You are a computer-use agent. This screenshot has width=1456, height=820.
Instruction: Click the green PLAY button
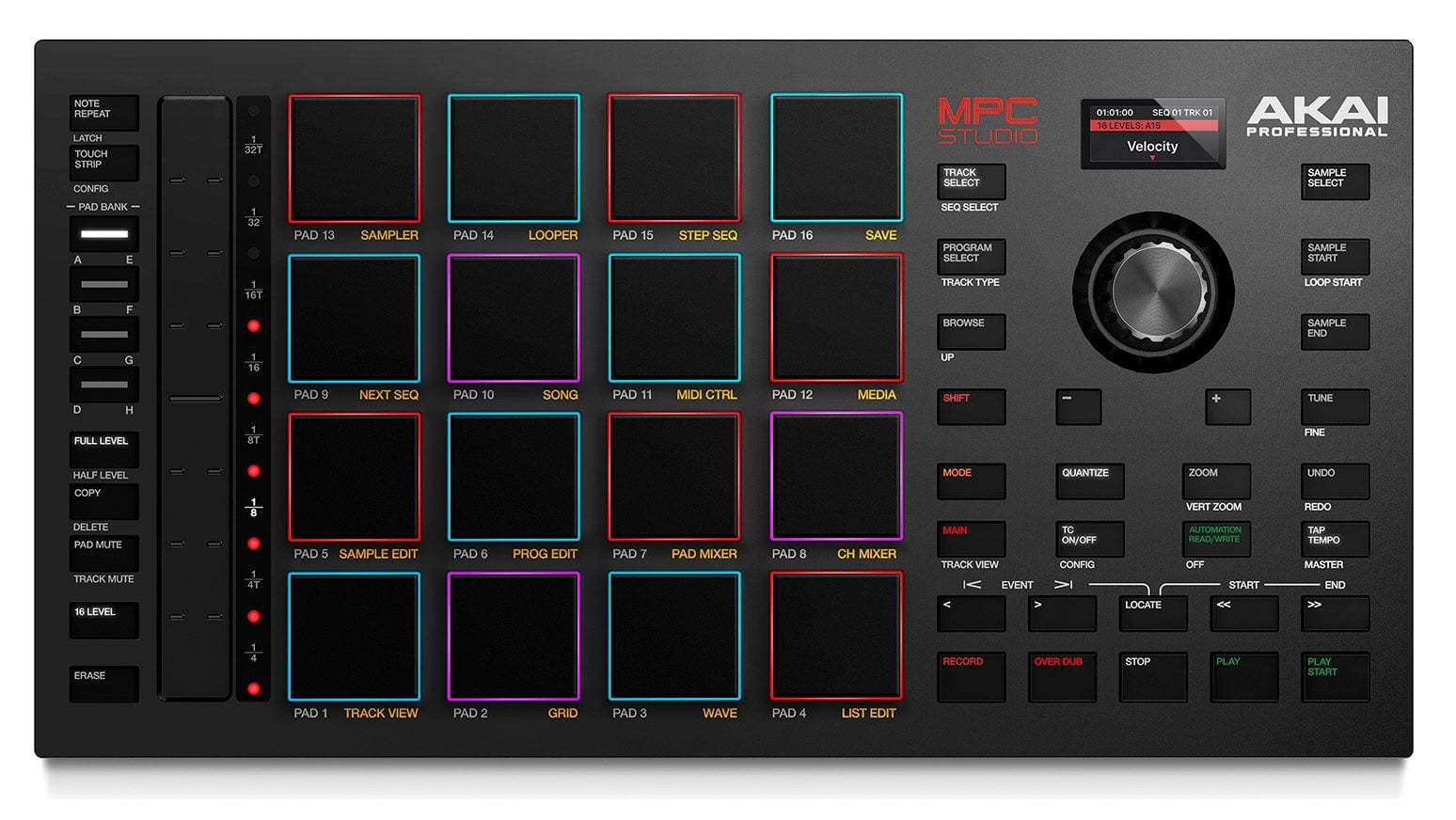pos(1244,677)
